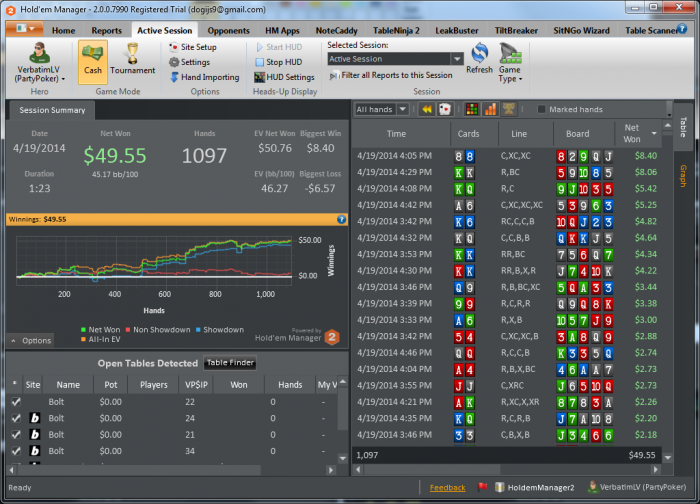Click the open tables scroll down arrow
Viewport: 700px width, 504px height.
click(x=342, y=458)
